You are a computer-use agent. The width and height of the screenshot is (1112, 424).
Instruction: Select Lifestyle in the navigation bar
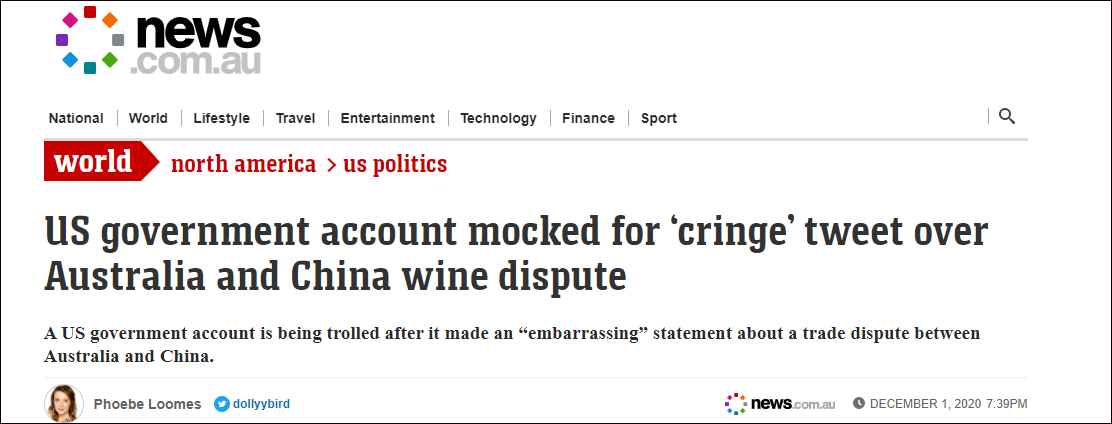coord(221,118)
